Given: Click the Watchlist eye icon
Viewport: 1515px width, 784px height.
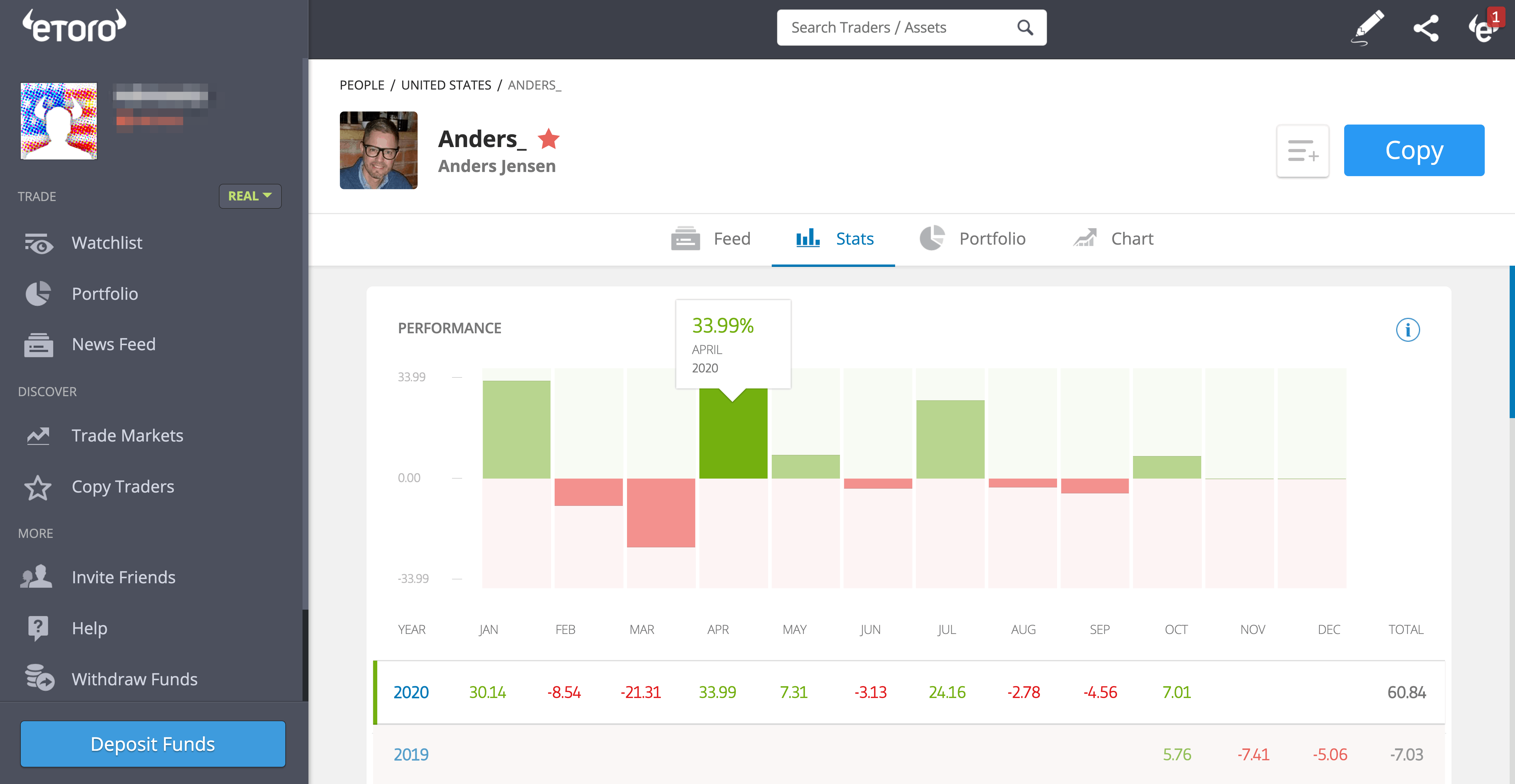Looking at the screenshot, I should [x=39, y=243].
